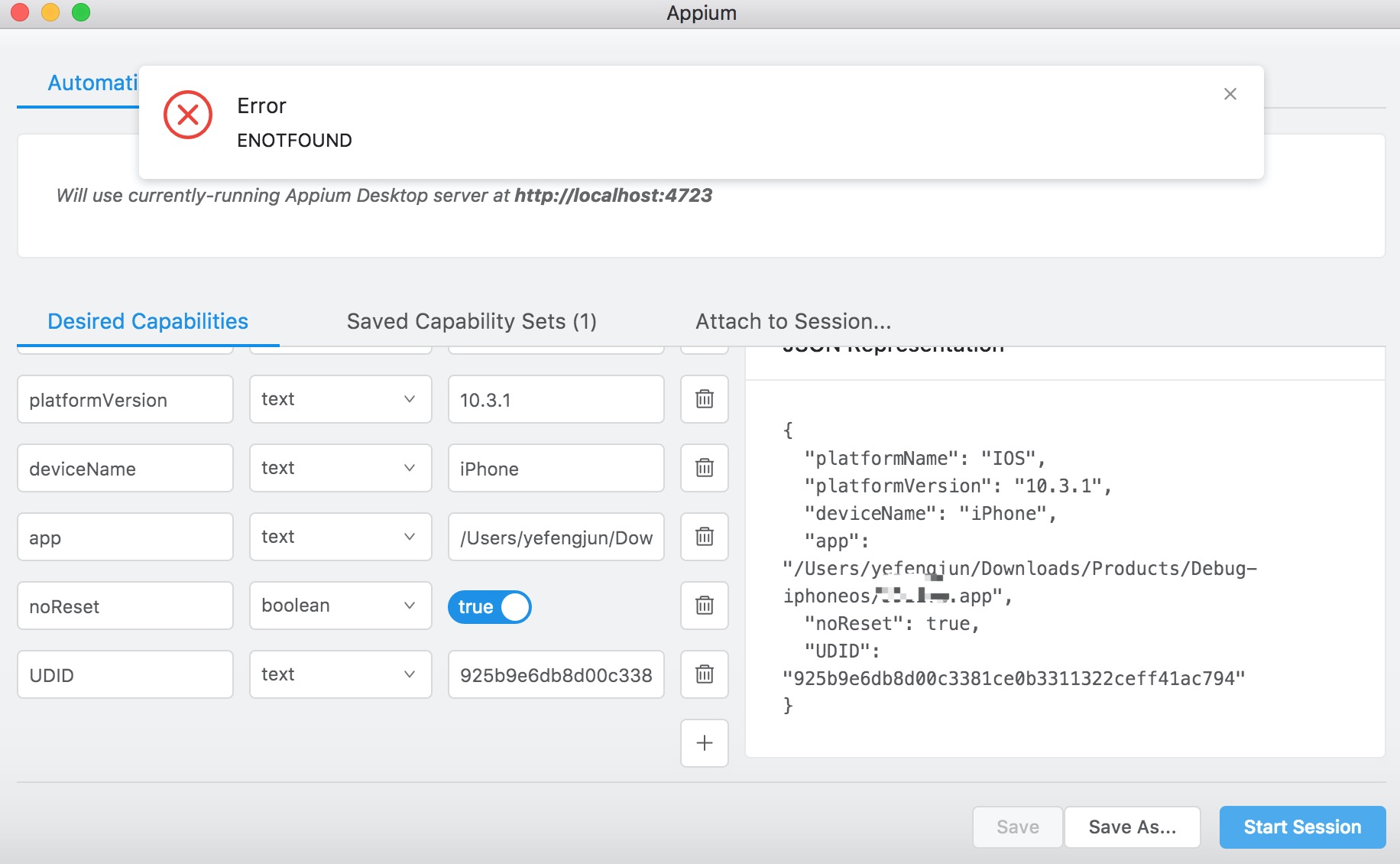The image size is (1400, 864).
Task: Dismiss the ENOTFOUND error notification
Action: (1230, 94)
